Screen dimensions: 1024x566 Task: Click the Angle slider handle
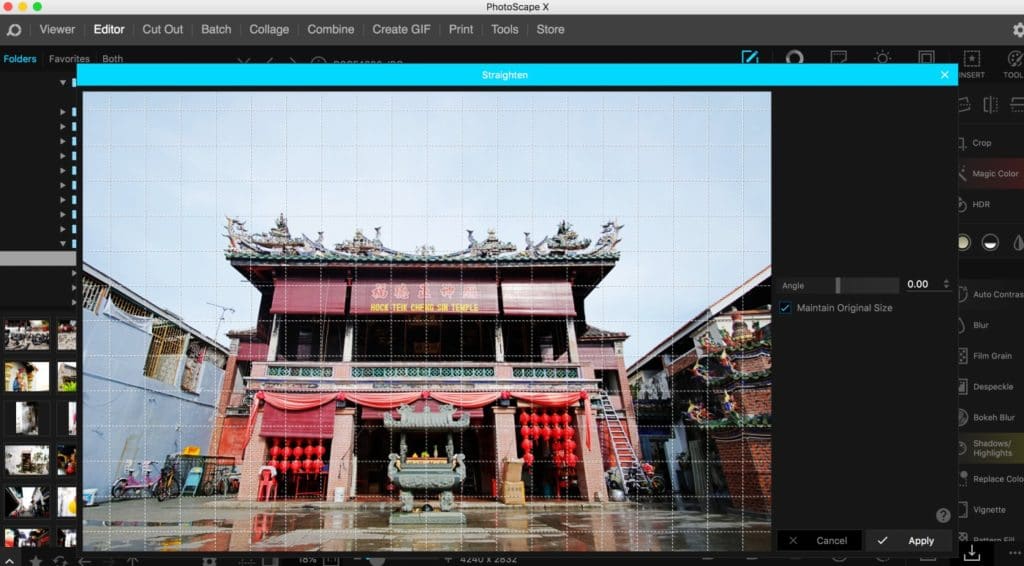(838, 285)
